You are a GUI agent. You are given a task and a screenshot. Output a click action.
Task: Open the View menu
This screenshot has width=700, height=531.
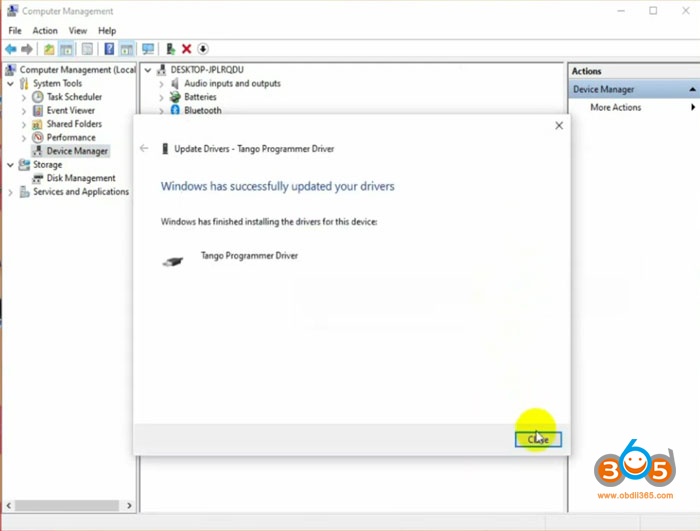78,31
